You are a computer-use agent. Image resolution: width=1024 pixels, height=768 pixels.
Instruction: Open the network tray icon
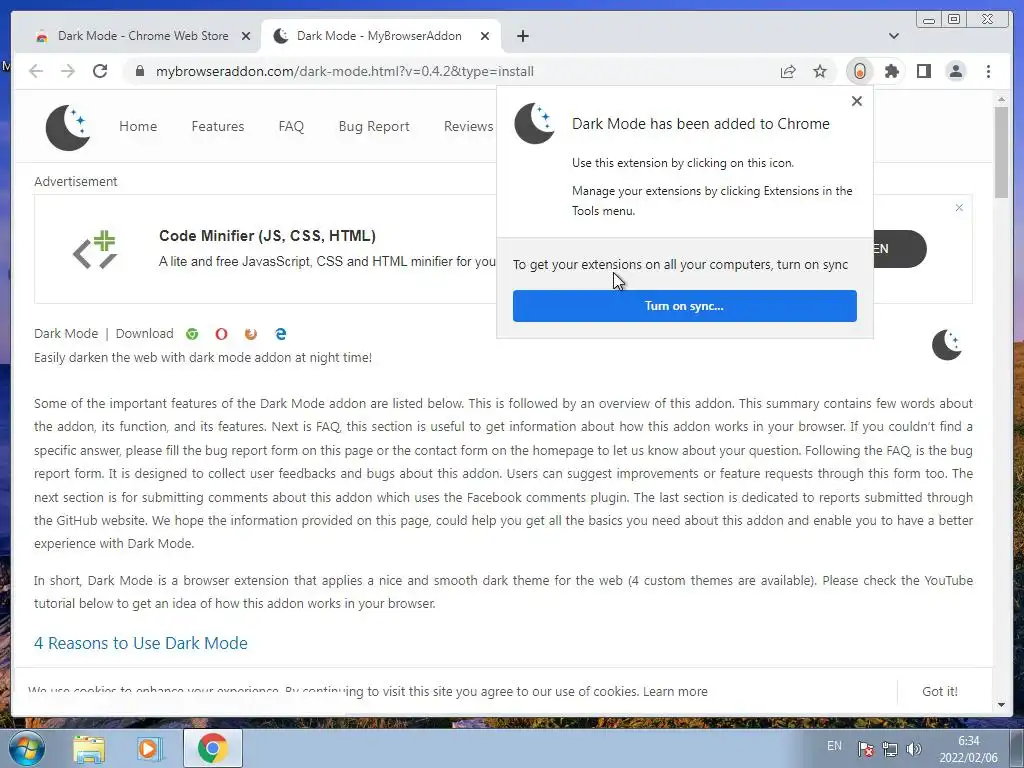click(x=889, y=749)
